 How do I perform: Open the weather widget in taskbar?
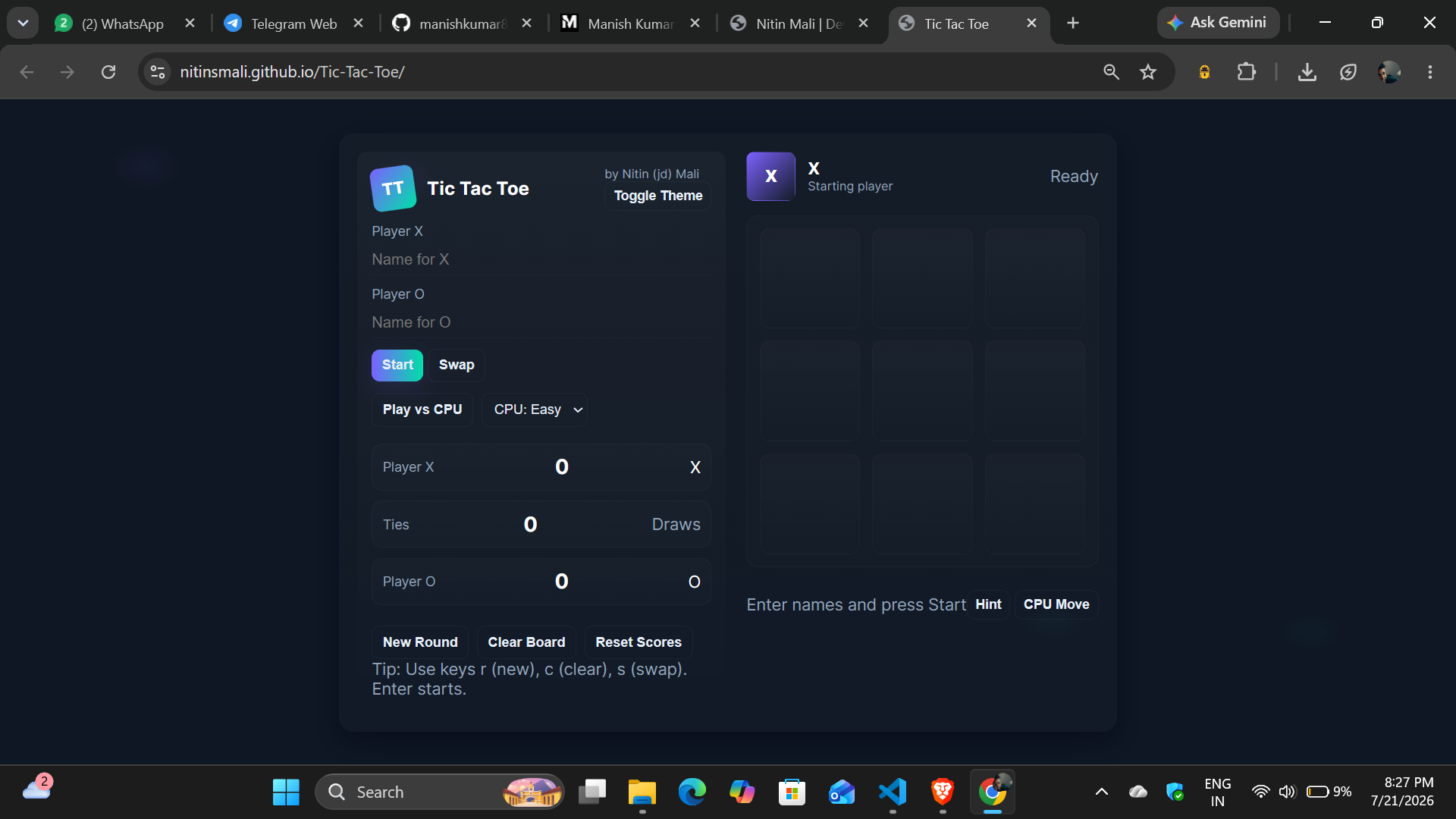pyautogui.click(x=36, y=789)
